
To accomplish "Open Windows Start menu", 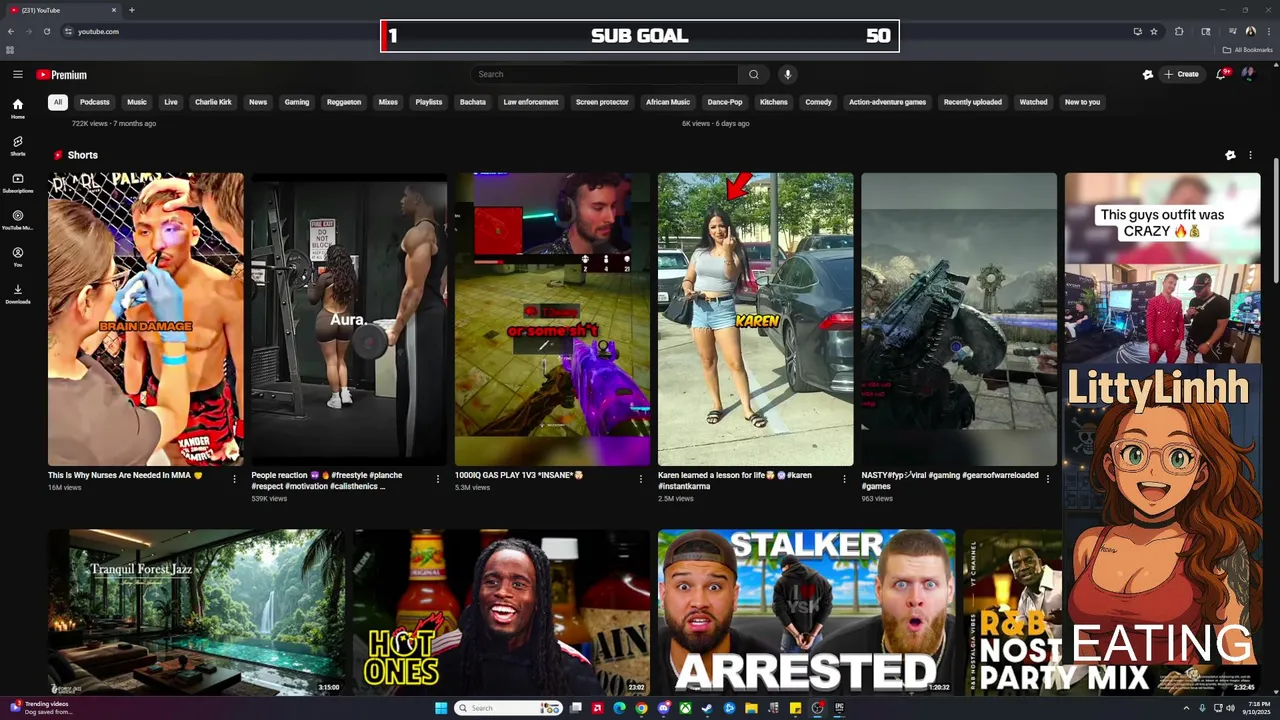I will [441, 708].
